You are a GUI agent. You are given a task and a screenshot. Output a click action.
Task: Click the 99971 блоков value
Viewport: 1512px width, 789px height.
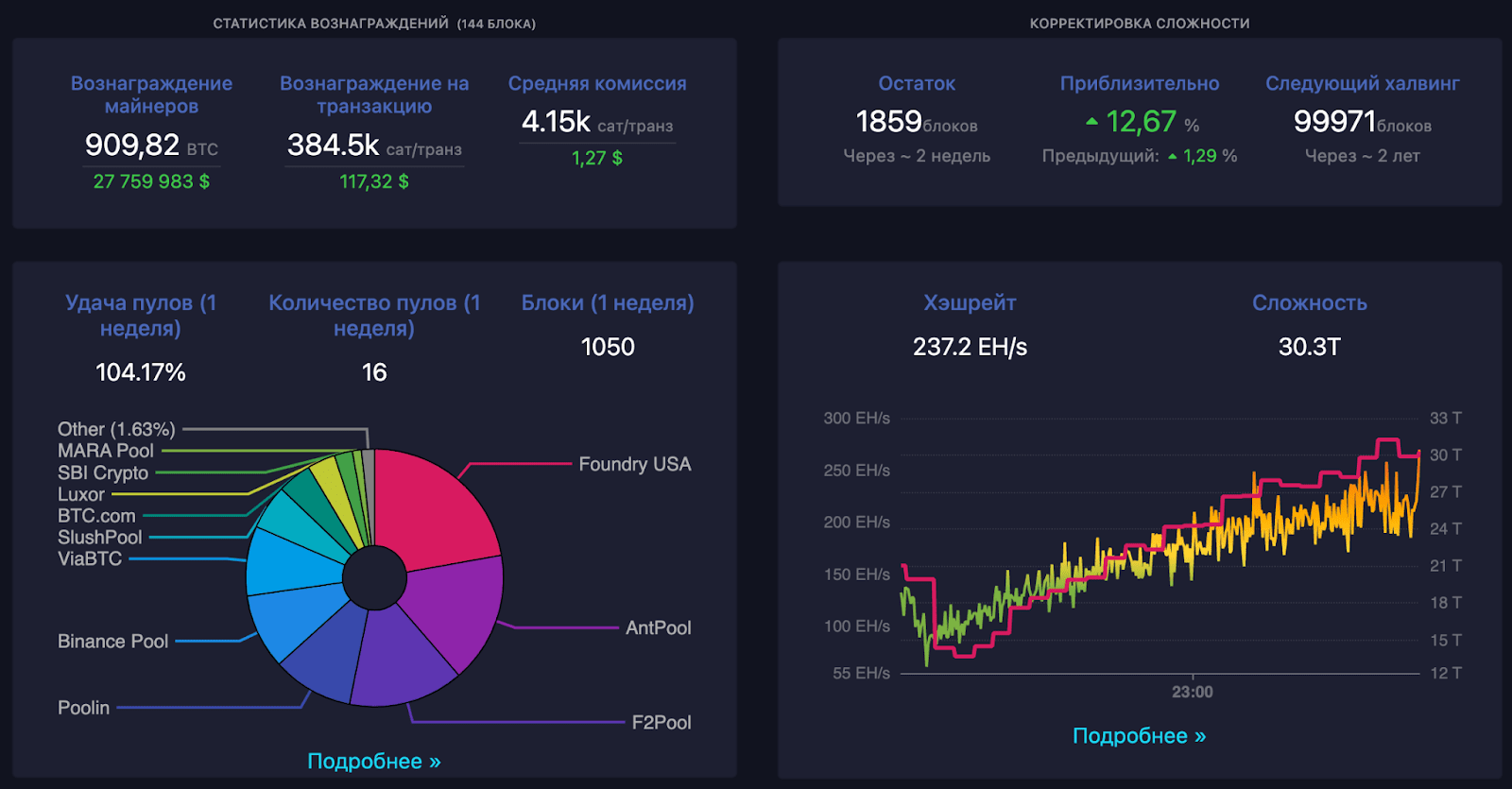point(1363,122)
